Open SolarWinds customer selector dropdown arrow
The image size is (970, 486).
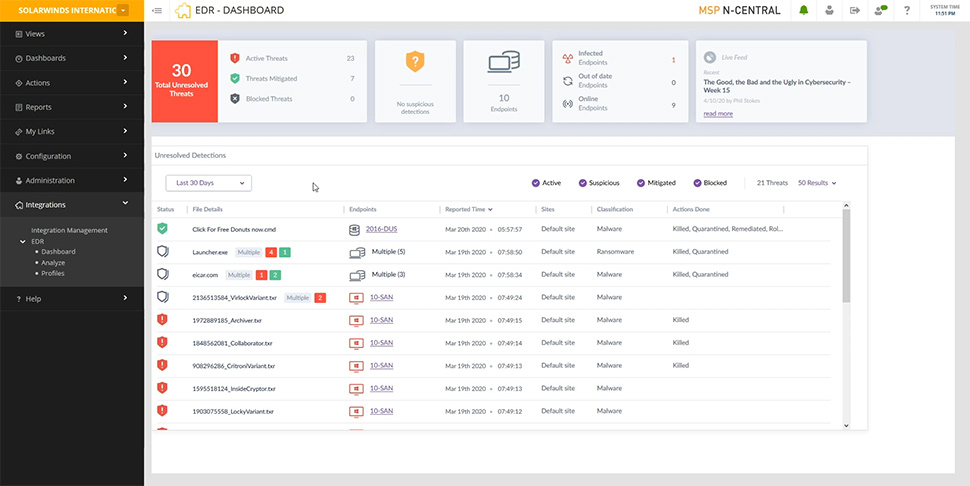(x=124, y=11)
